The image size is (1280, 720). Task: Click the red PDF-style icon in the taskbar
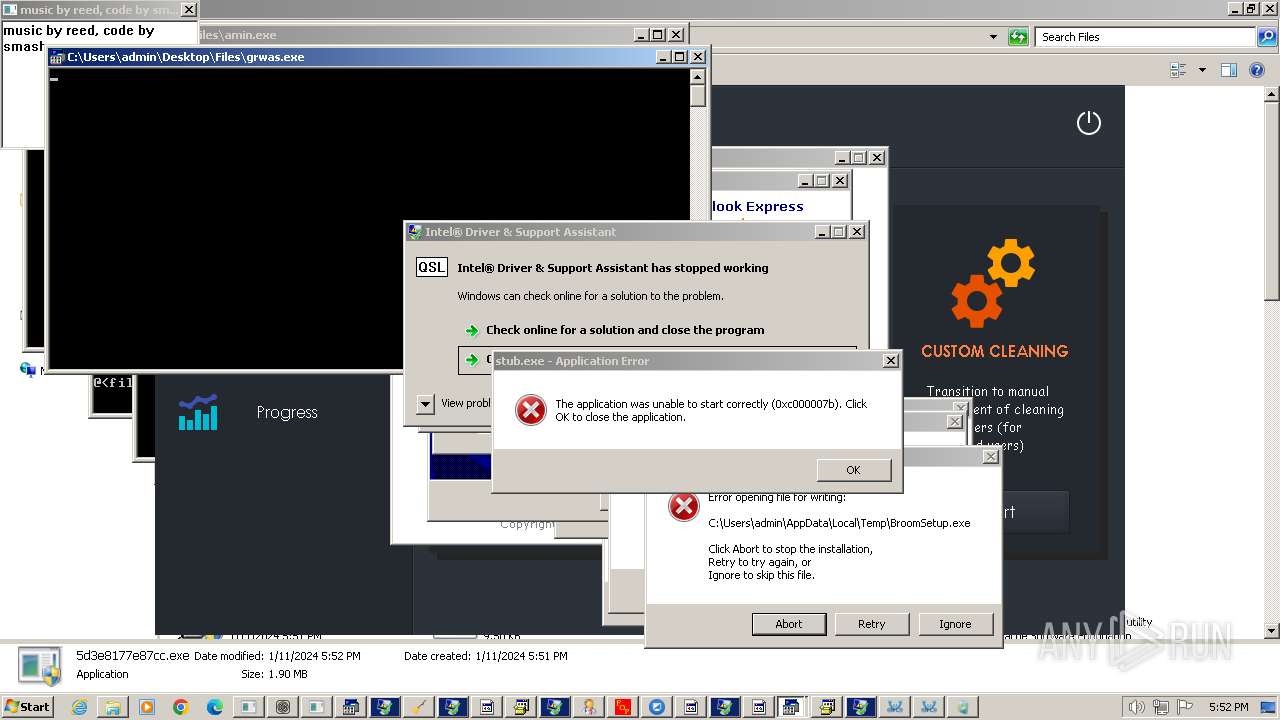coord(622,707)
